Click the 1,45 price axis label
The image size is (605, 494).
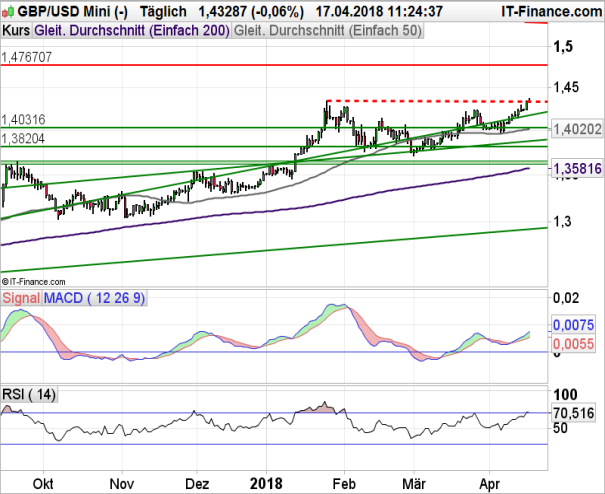click(566, 87)
